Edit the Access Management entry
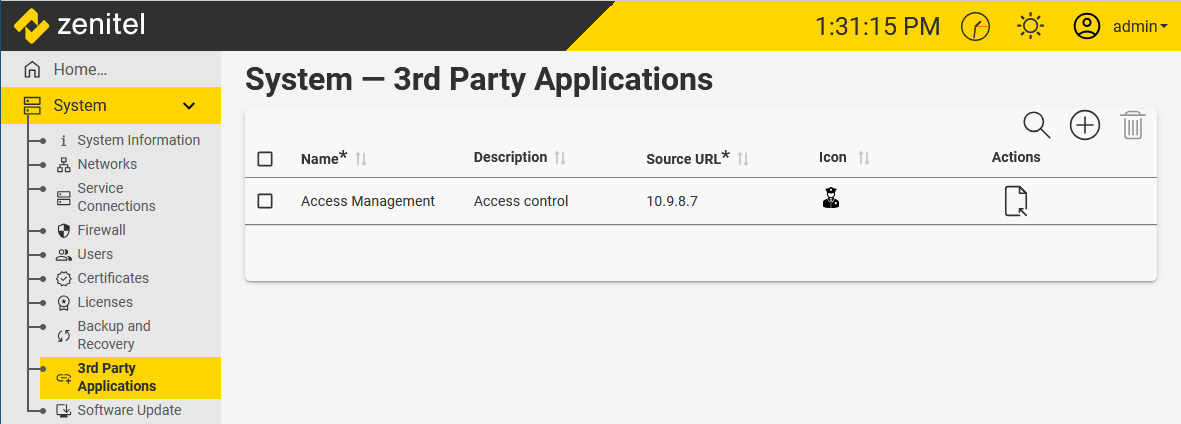1181x424 pixels. coord(1016,201)
